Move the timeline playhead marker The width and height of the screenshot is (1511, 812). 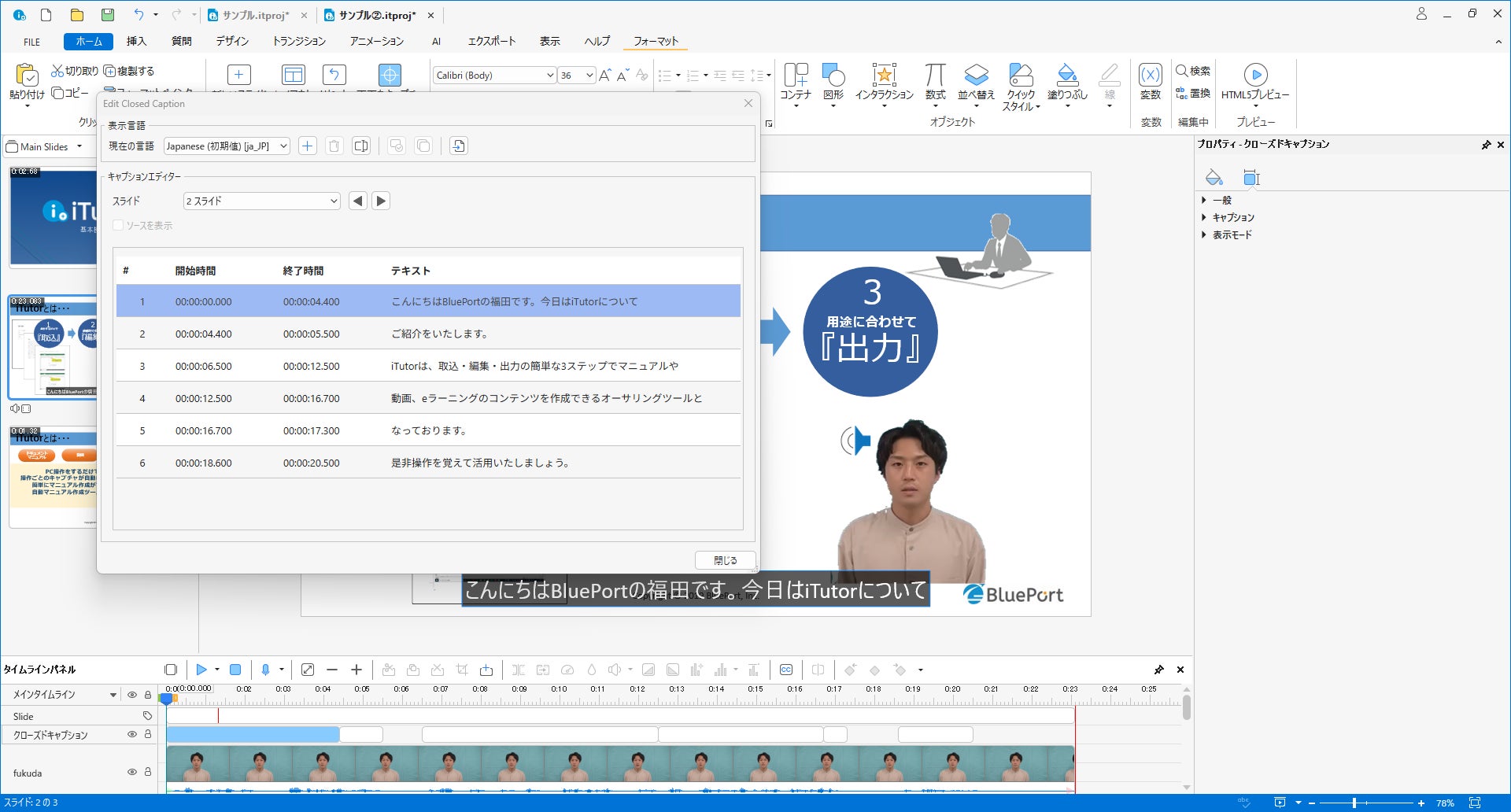(x=166, y=697)
